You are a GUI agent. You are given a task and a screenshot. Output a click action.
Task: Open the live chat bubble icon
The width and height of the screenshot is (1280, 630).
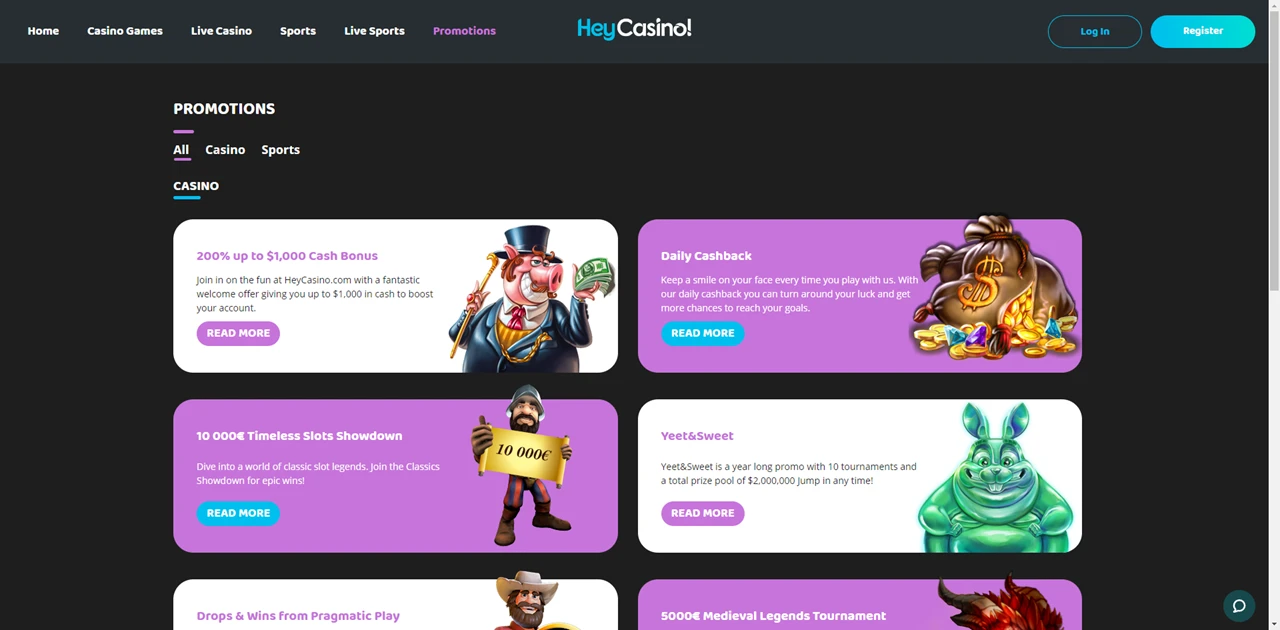click(1239, 606)
